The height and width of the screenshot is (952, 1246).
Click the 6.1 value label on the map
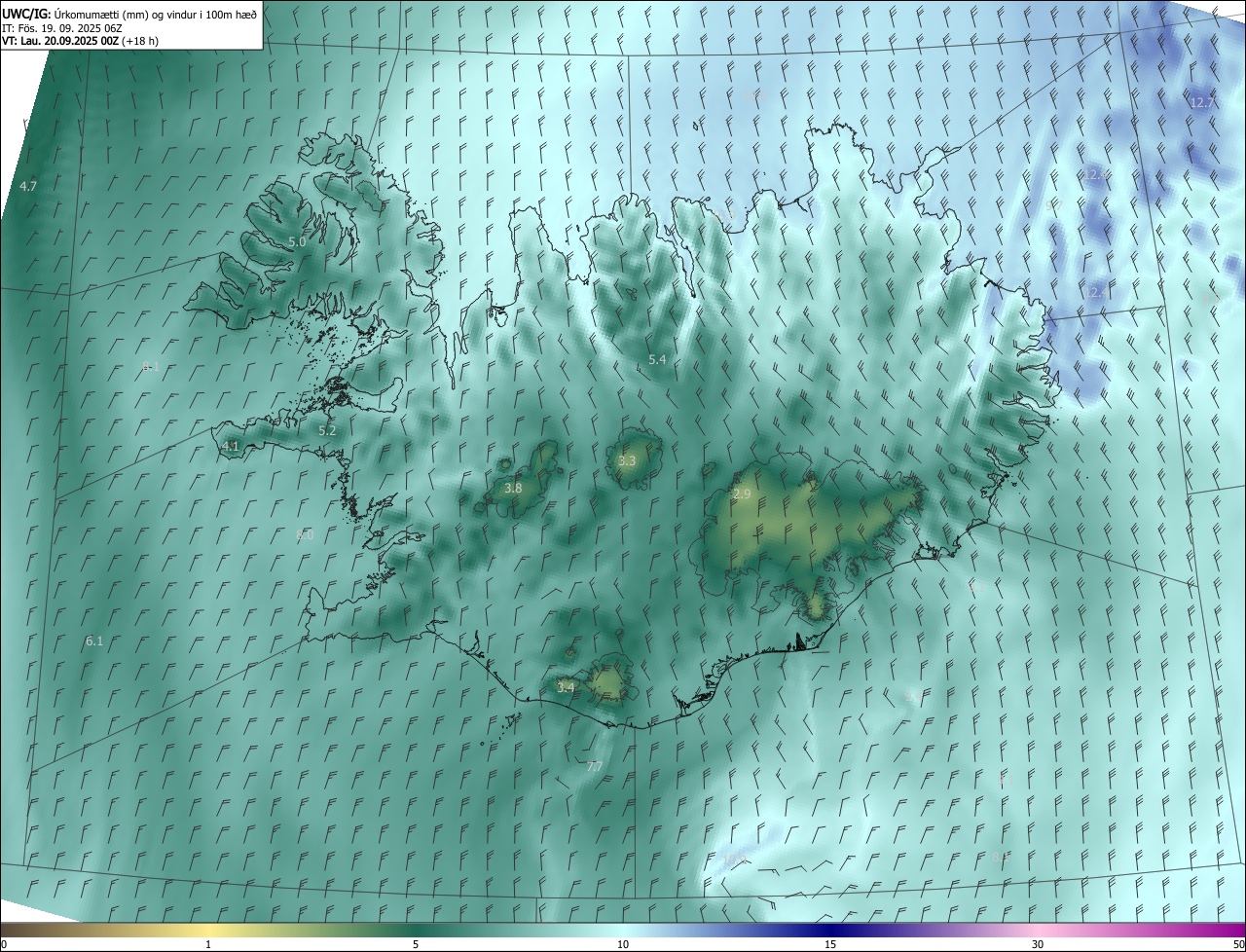[94, 641]
